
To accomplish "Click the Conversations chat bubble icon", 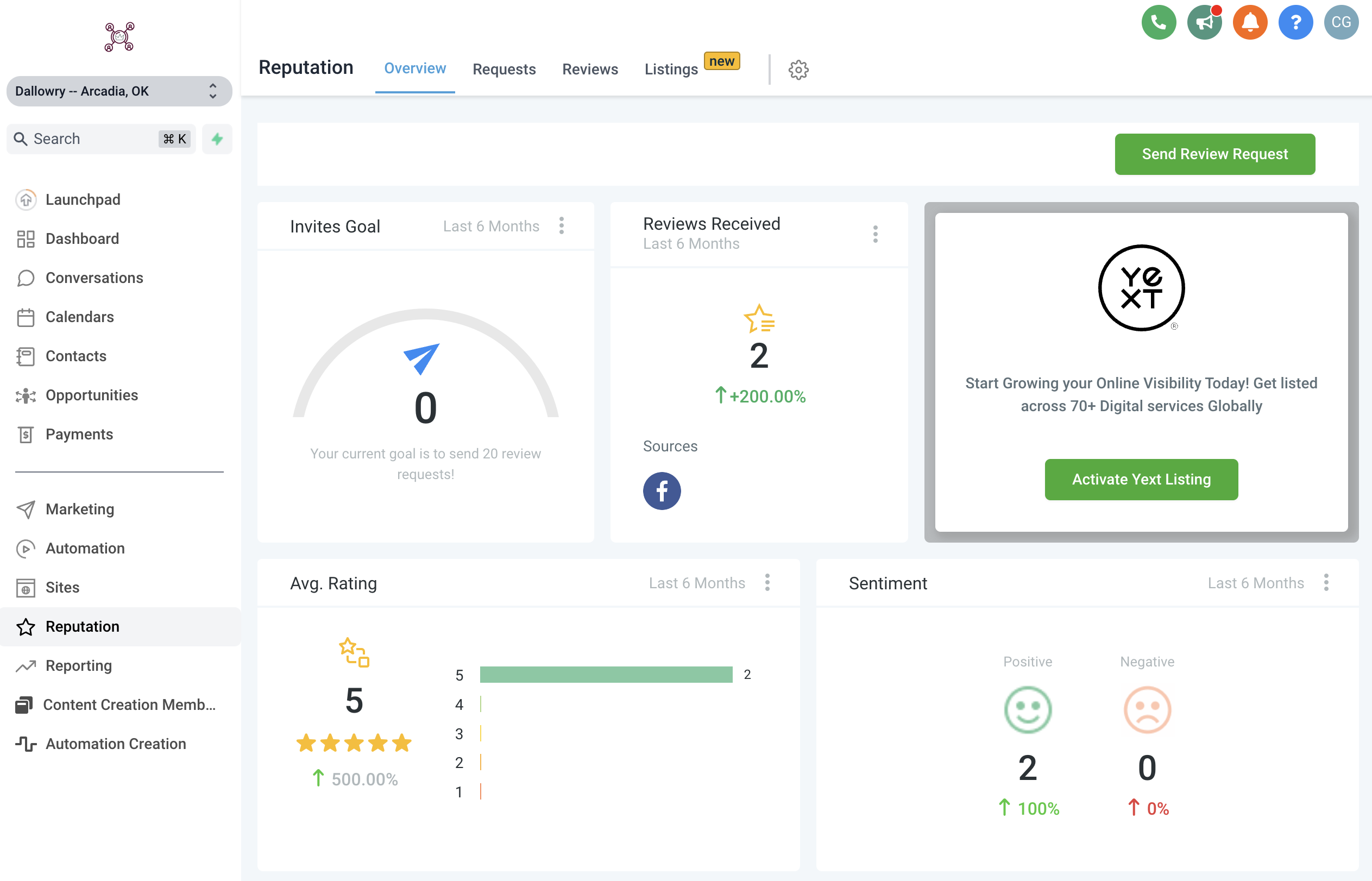I will [x=26, y=278].
